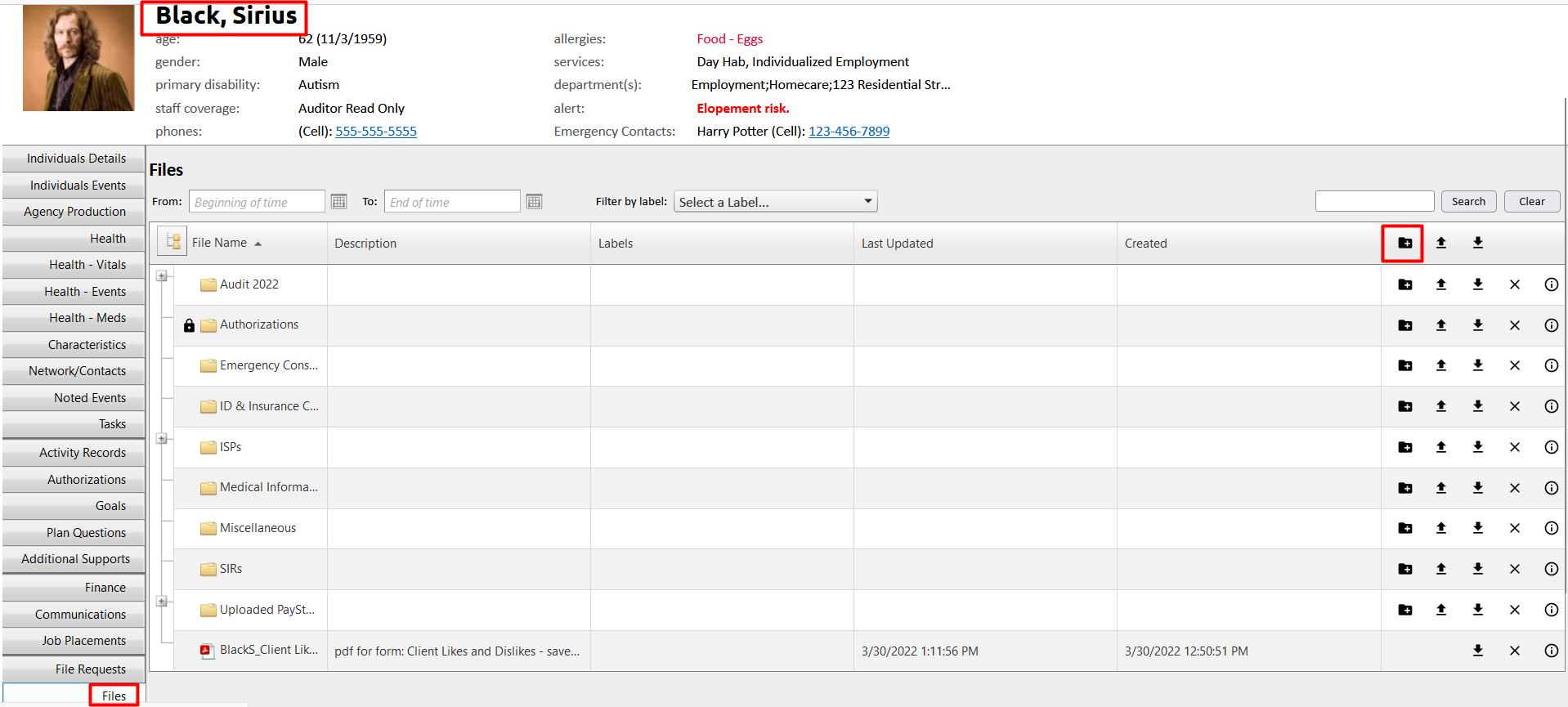Add subfolder to Miscellaneous folder

point(1404,528)
